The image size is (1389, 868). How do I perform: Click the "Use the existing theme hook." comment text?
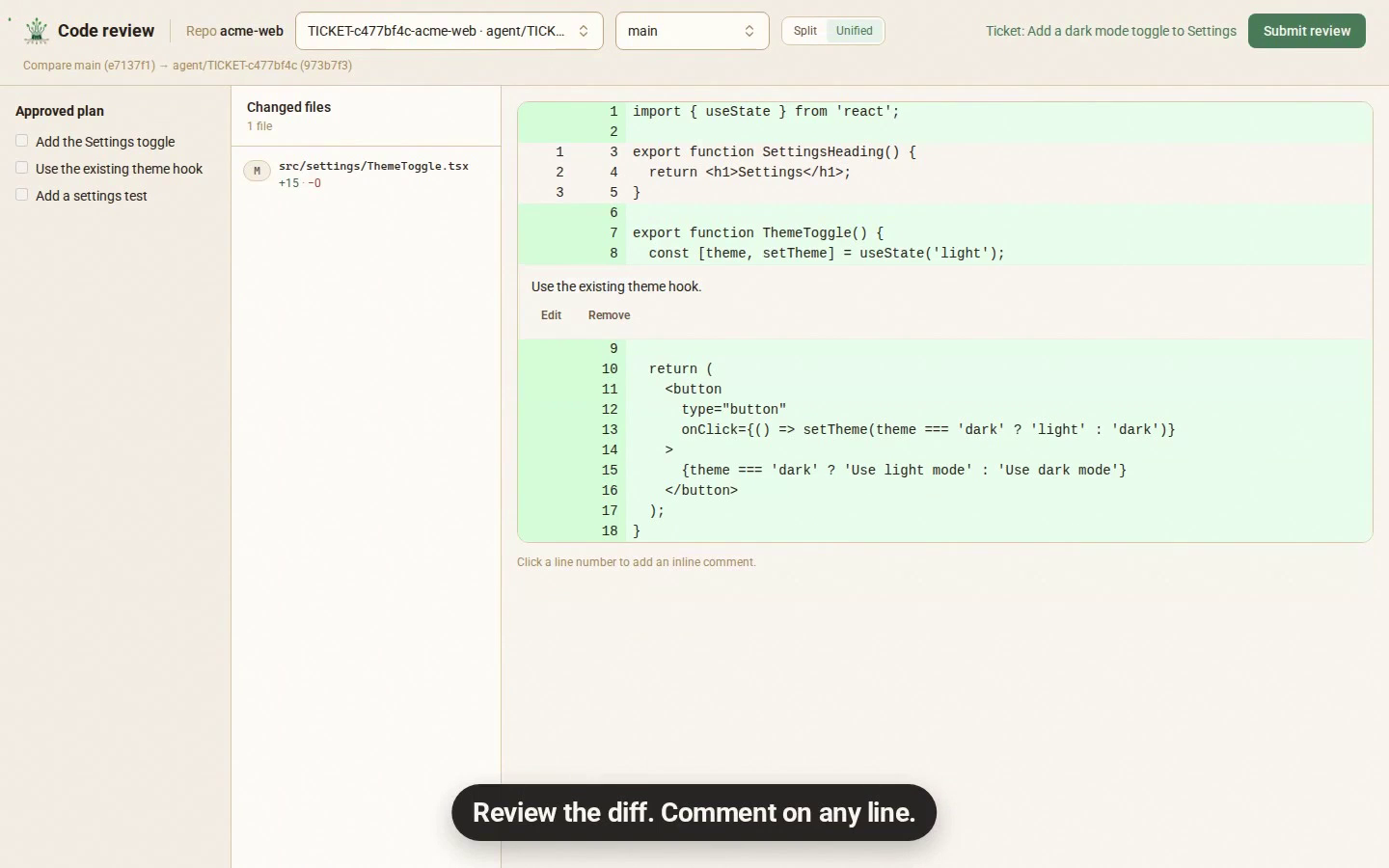tap(616, 286)
